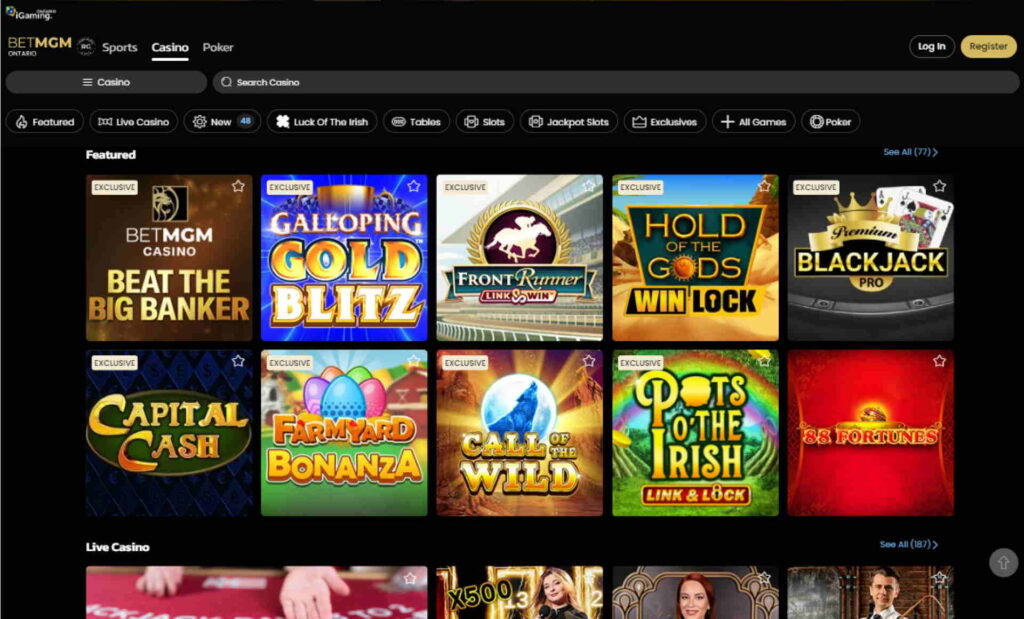Open the Poker category chip
Viewport: 1024px width, 619px height.
pos(831,121)
